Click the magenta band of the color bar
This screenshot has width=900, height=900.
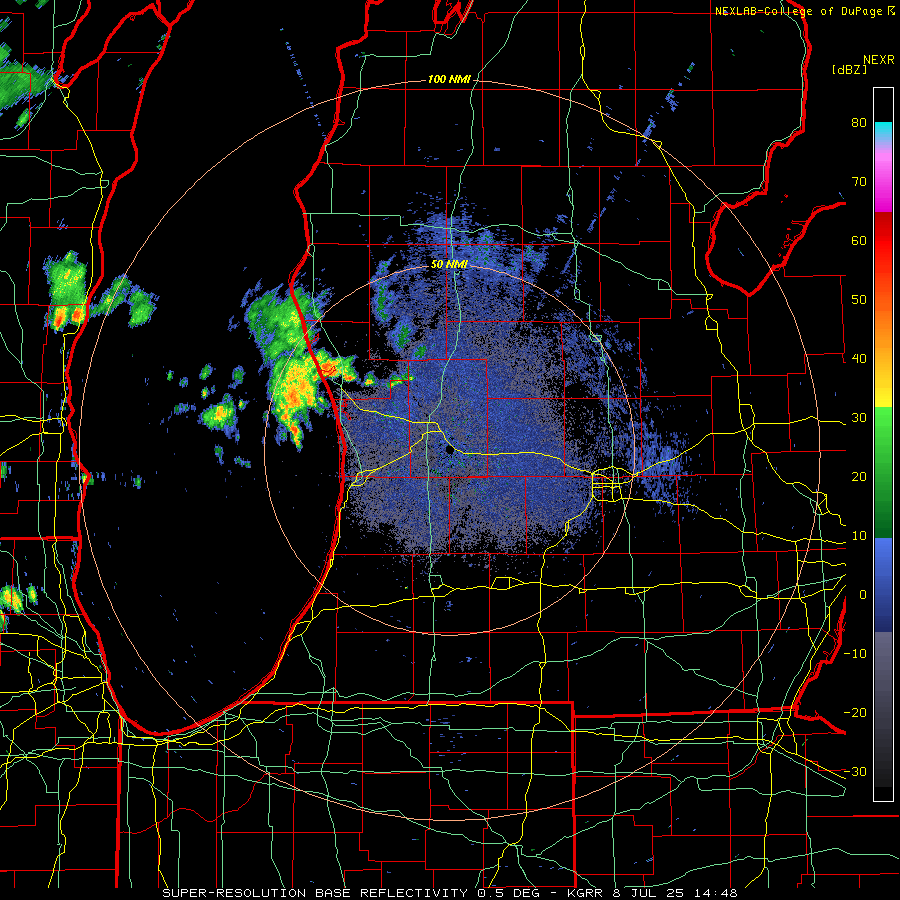(883, 192)
